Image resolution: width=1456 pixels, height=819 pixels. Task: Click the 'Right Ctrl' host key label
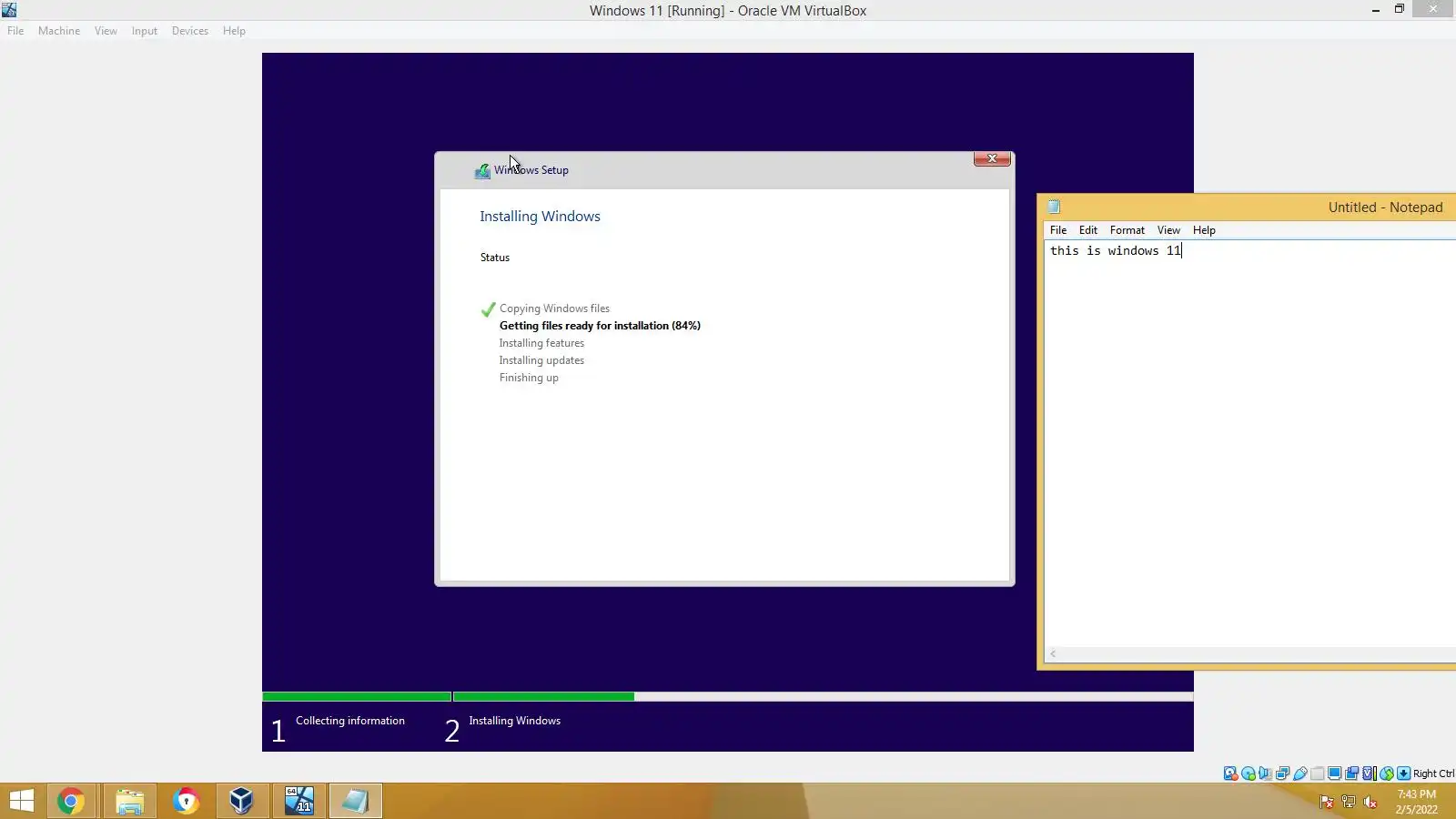click(1434, 773)
